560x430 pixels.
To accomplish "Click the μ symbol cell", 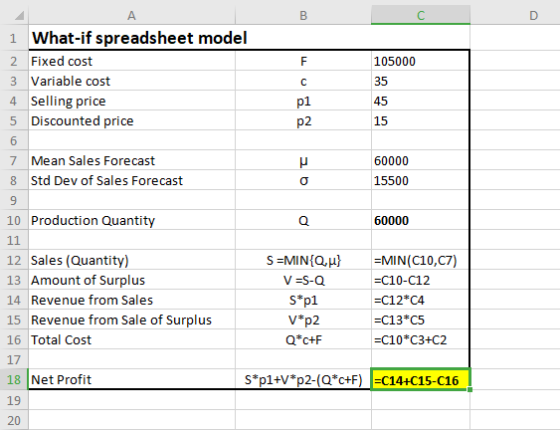I will click(303, 161).
